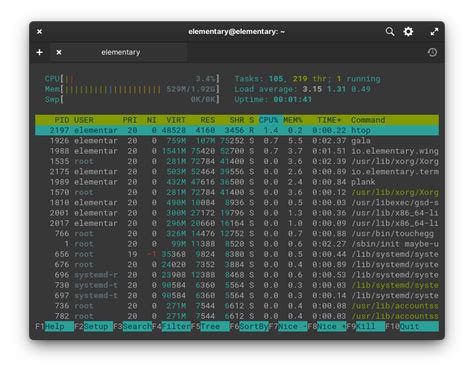This screenshot has width=474, height=377.
Task: Click the Load average readout
Action: point(302,89)
